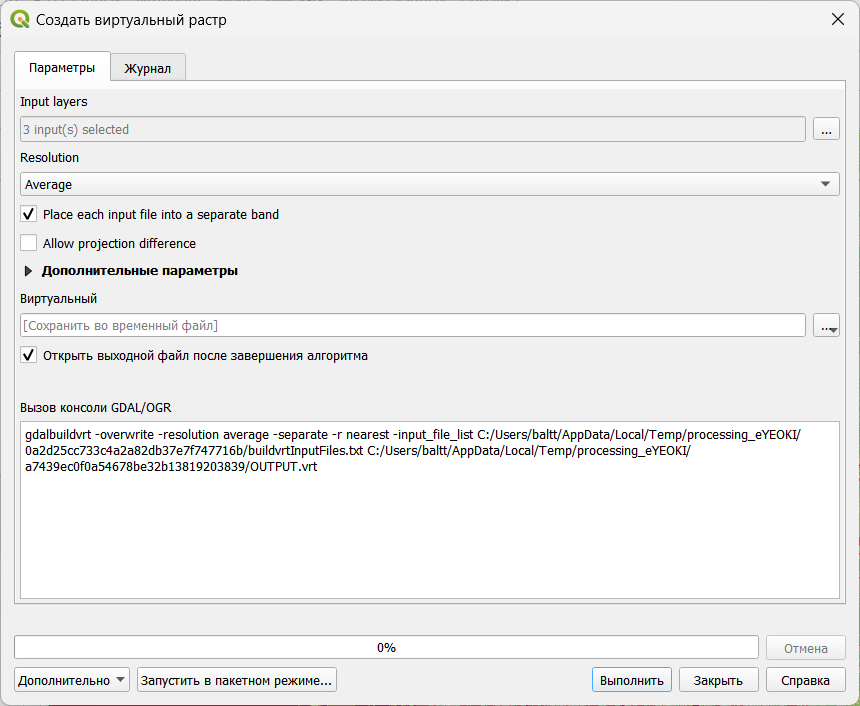The image size is (860, 706).
Task: Open the Resolution dropdown set to Average
Action: click(x=429, y=184)
